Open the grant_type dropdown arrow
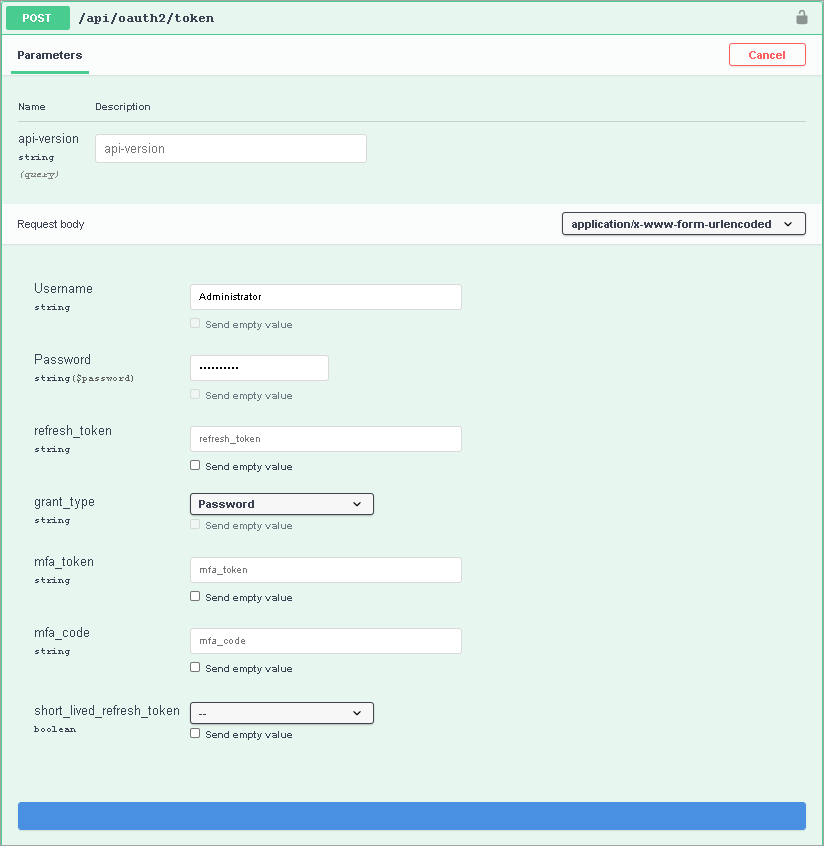The image size is (824, 846). pyautogui.click(x=357, y=504)
